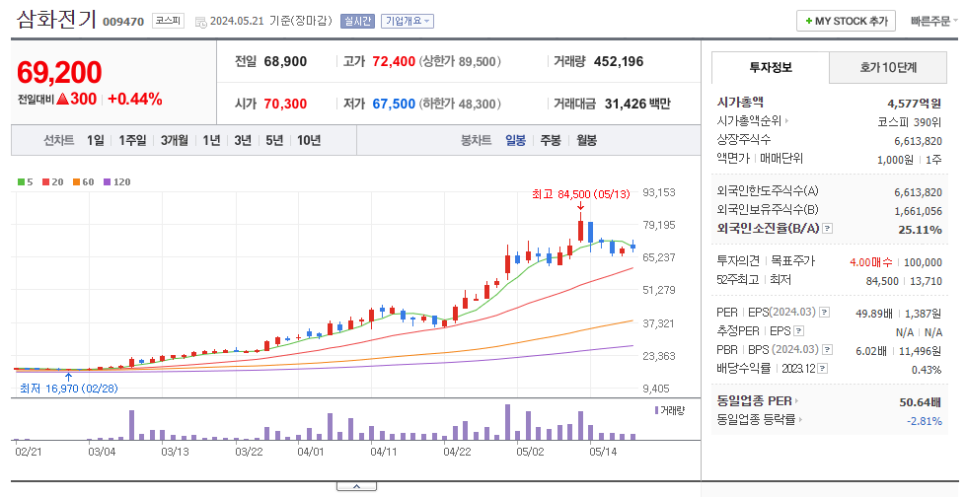
Task: Select the 주봉 candle chart
Action: tap(551, 140)
